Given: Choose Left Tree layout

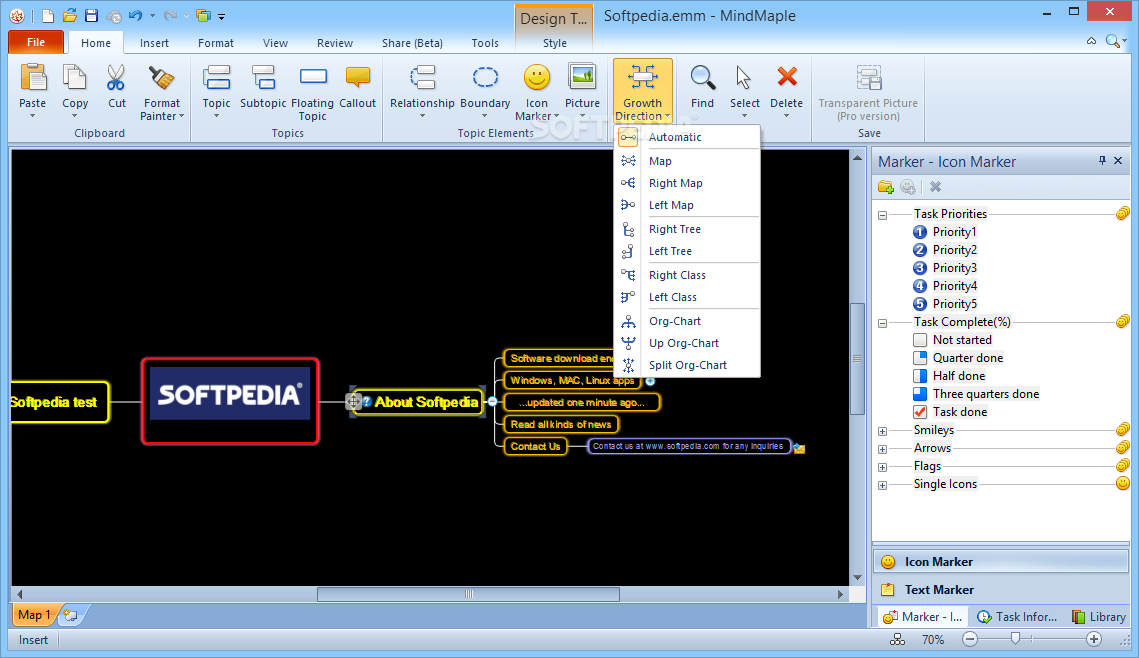Looking at the screenshot, I should (x=688, y=251).
